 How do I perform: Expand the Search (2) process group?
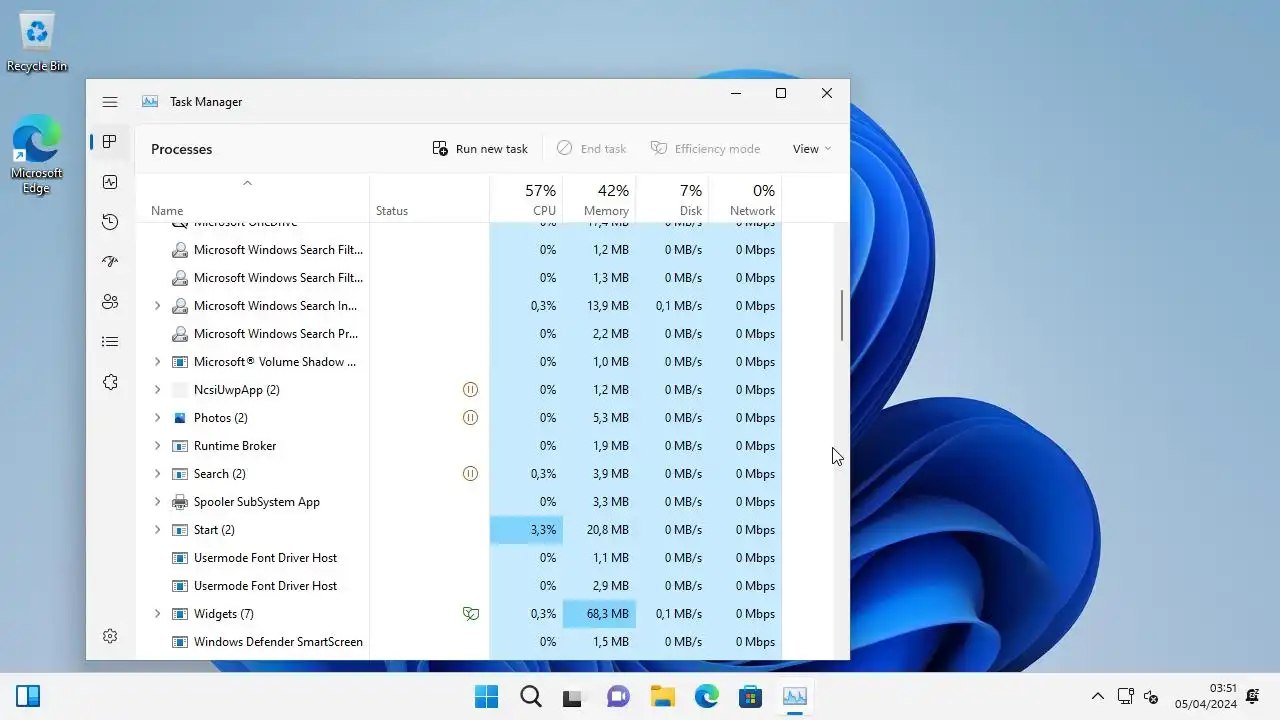(x=157, y=474)
